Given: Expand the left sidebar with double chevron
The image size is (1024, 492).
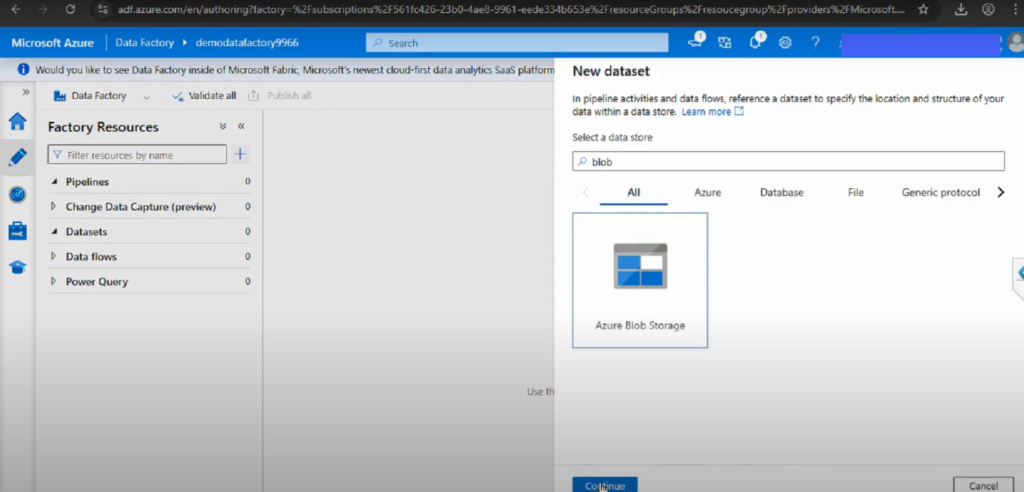Looking at the screenshot, I should (26, 92).
